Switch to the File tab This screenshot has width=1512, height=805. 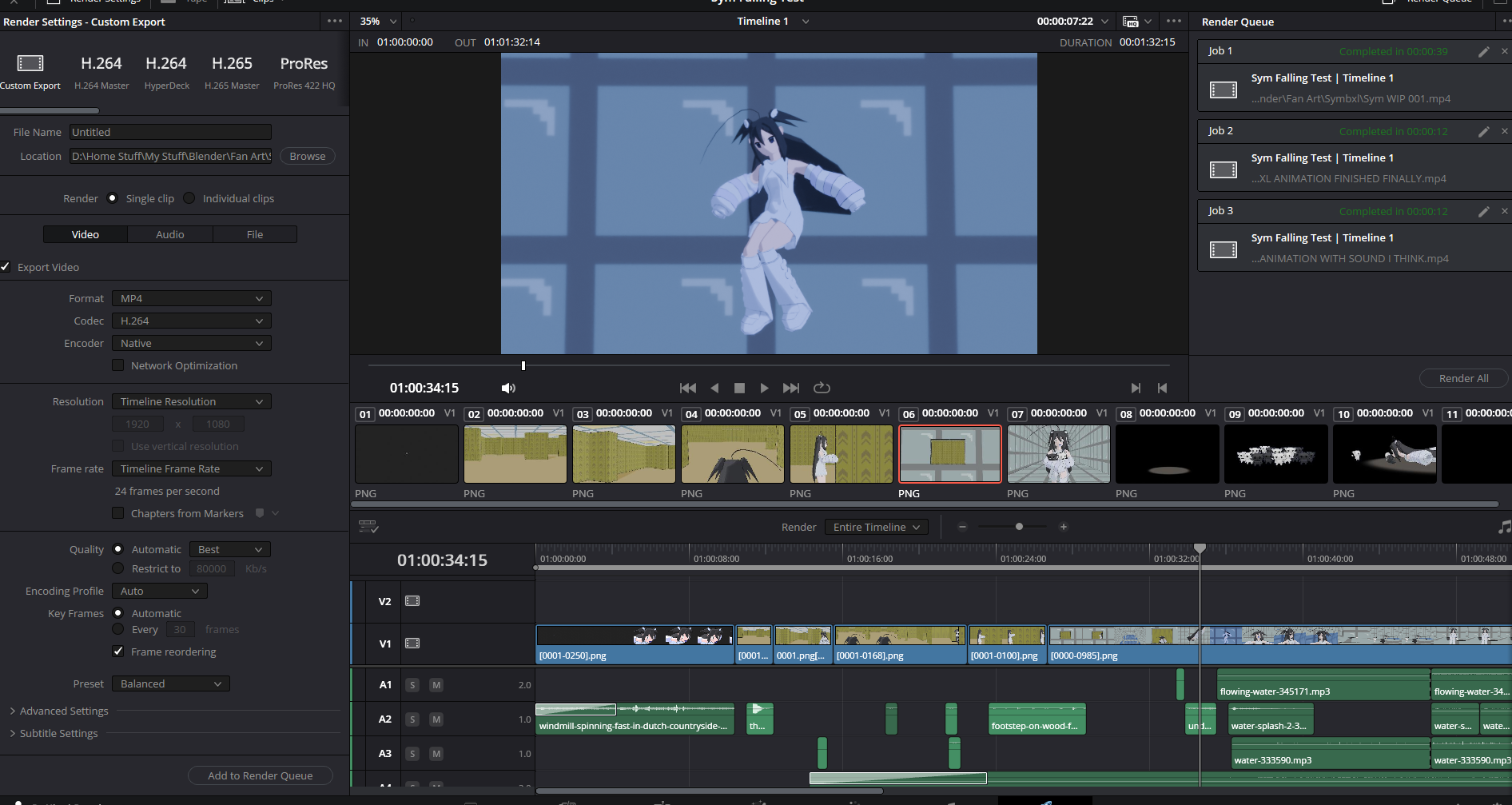tap(255, 234)
